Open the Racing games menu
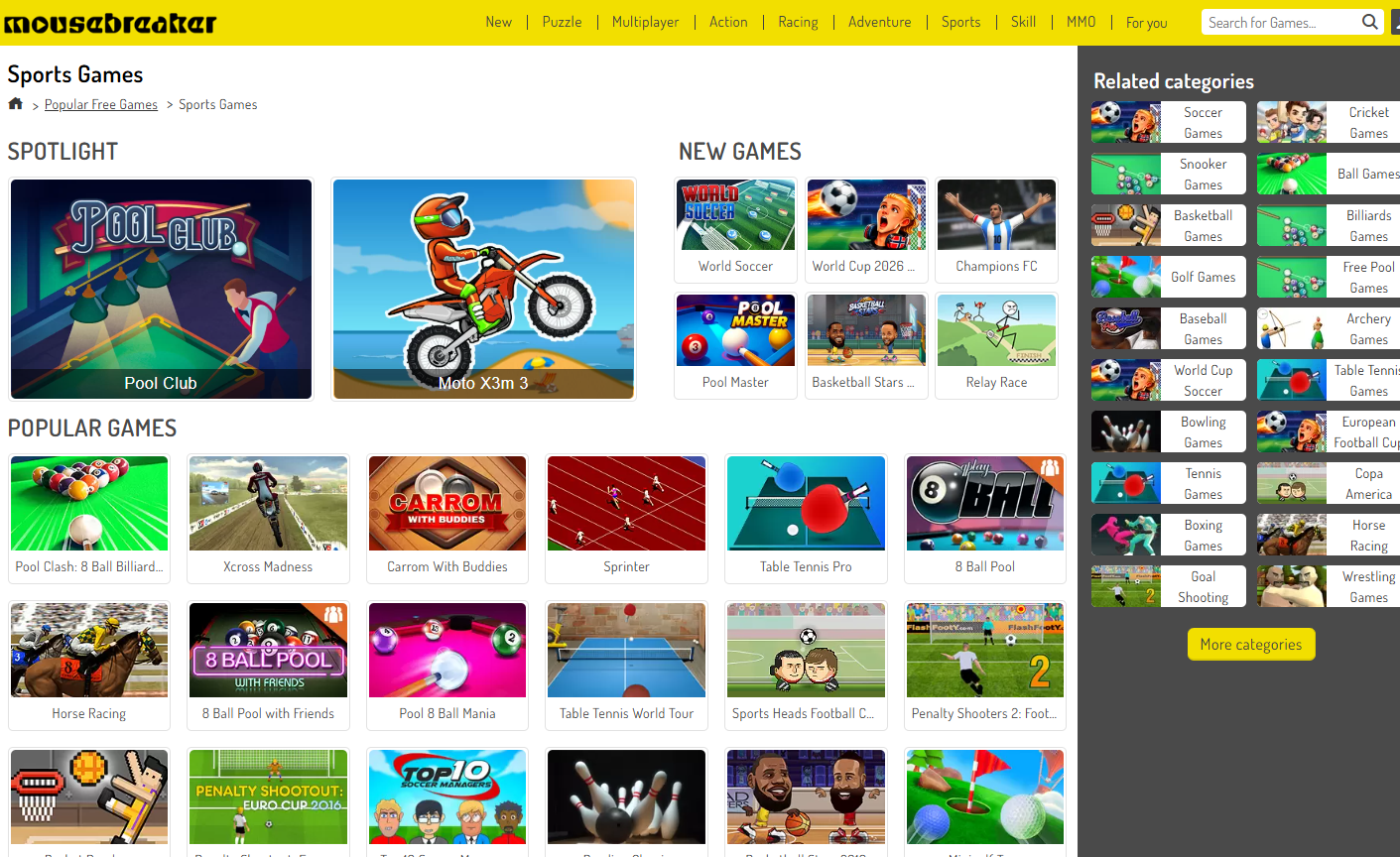Screen dimensions: 1400x857 798,22
